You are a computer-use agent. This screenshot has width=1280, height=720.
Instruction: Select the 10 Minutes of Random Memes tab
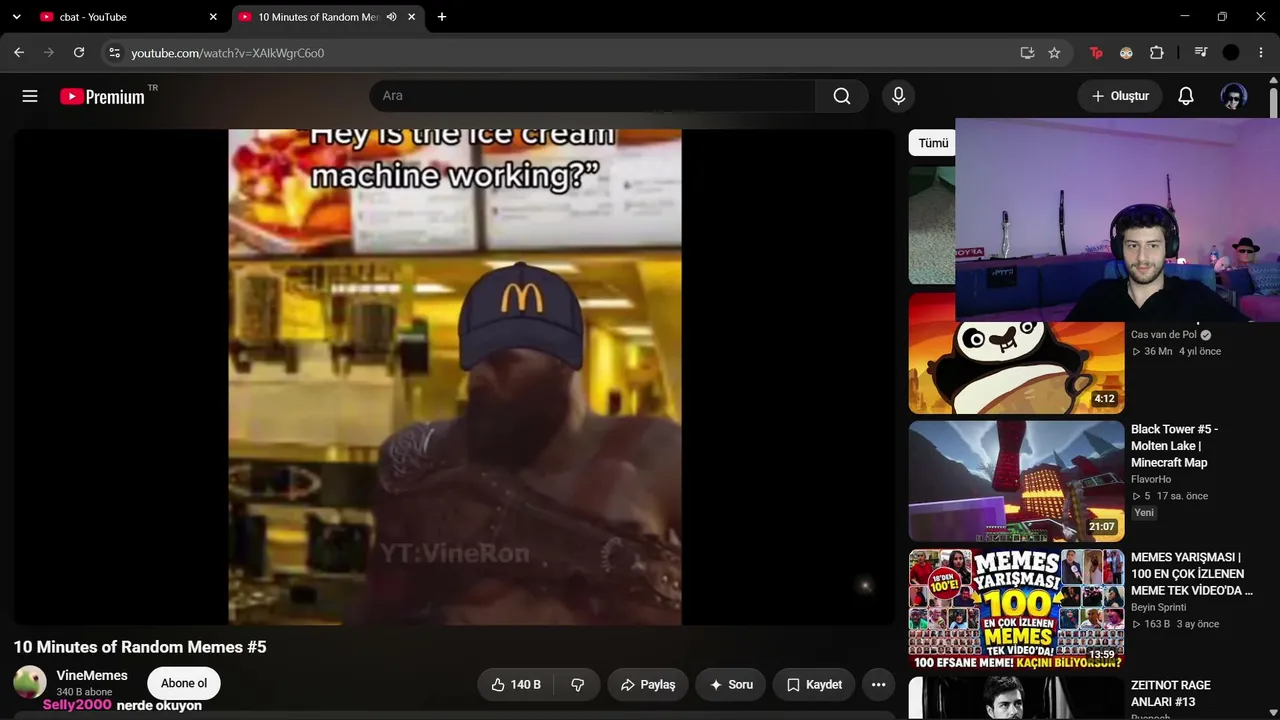(327, 17)
